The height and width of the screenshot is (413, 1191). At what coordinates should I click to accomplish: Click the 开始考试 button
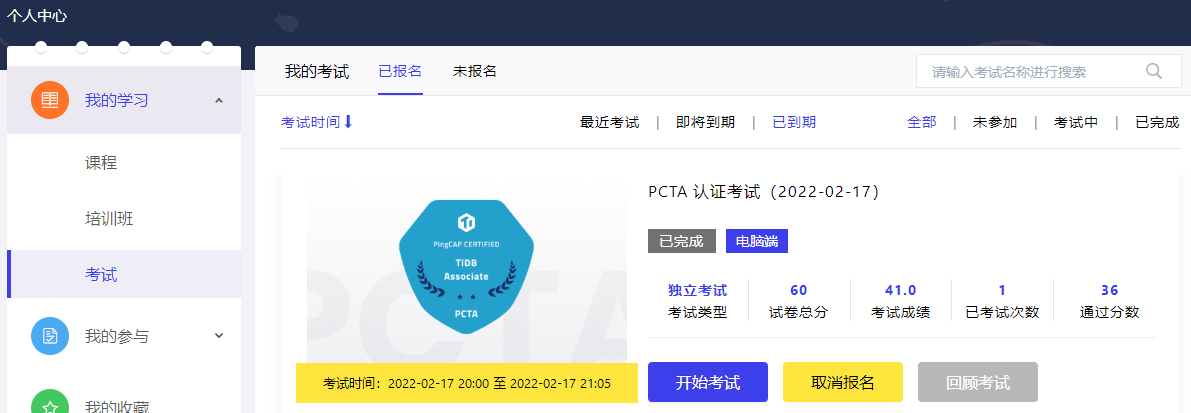click(x=708, y=382)
